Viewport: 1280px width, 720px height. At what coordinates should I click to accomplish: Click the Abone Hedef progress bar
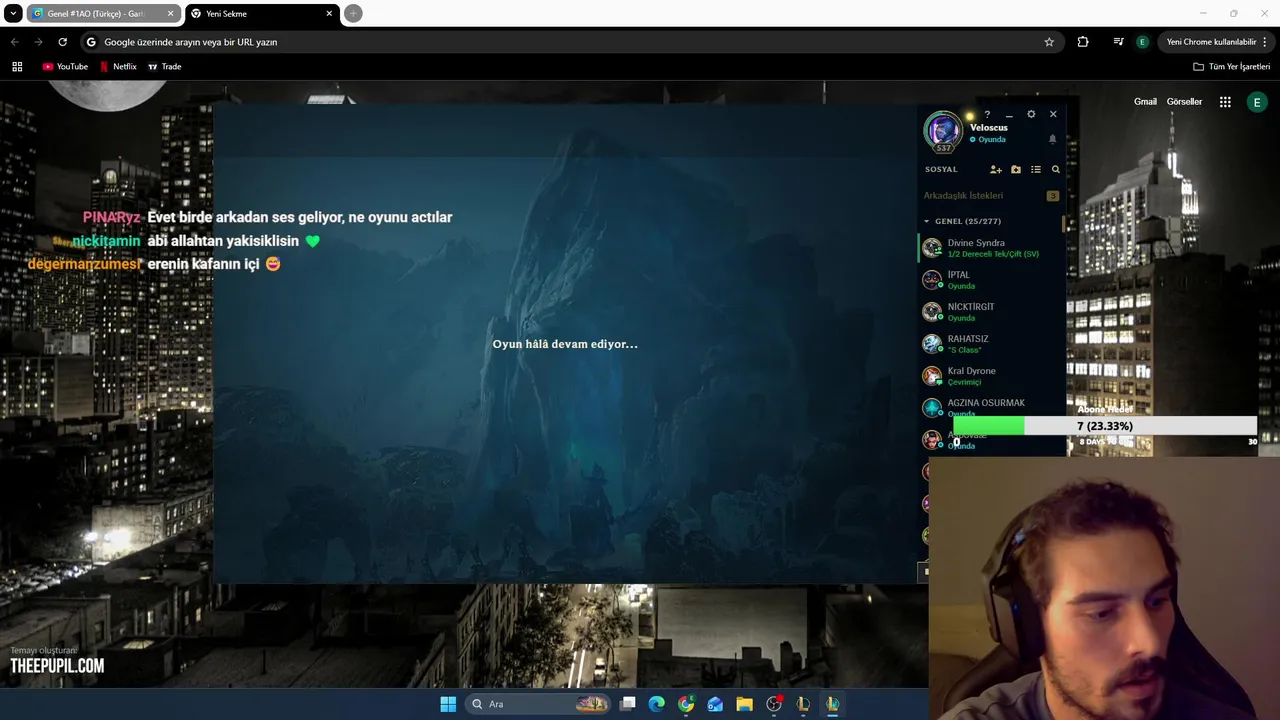[1105, 426]
